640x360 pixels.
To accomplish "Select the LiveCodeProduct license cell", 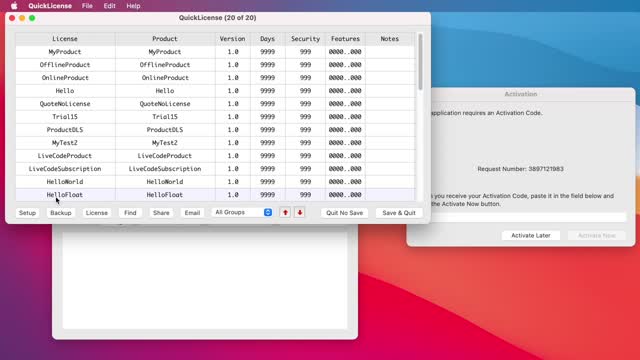I will coord(65,156).
